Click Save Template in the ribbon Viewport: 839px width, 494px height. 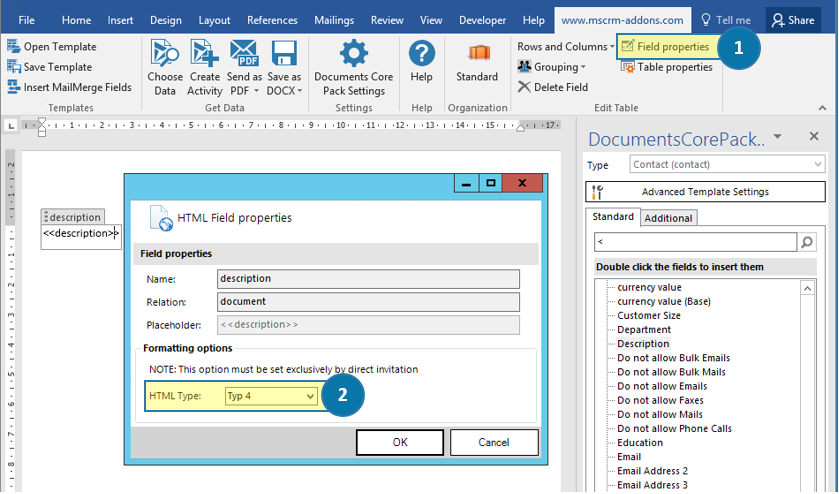(x=50, y=67)
